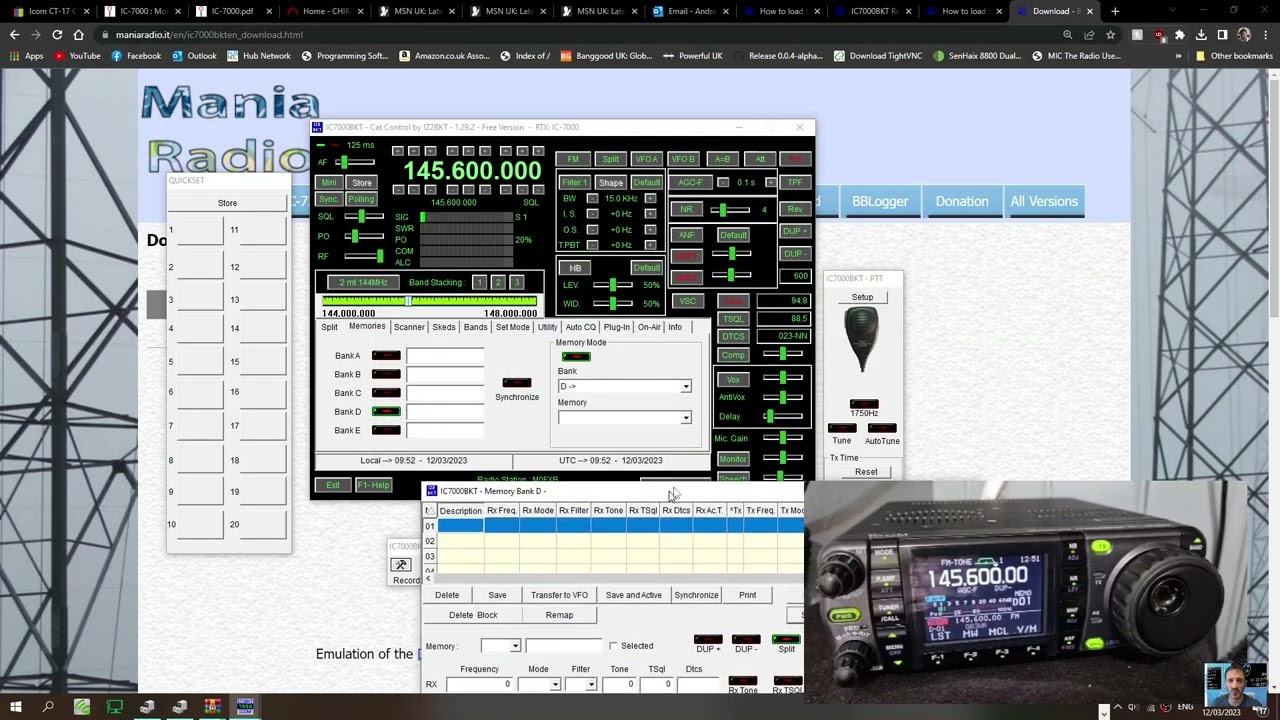Decrease BW with the minus button
The width and height of the screenshot is (1280, 720).
pyautogui.click(x=592, y=199)
